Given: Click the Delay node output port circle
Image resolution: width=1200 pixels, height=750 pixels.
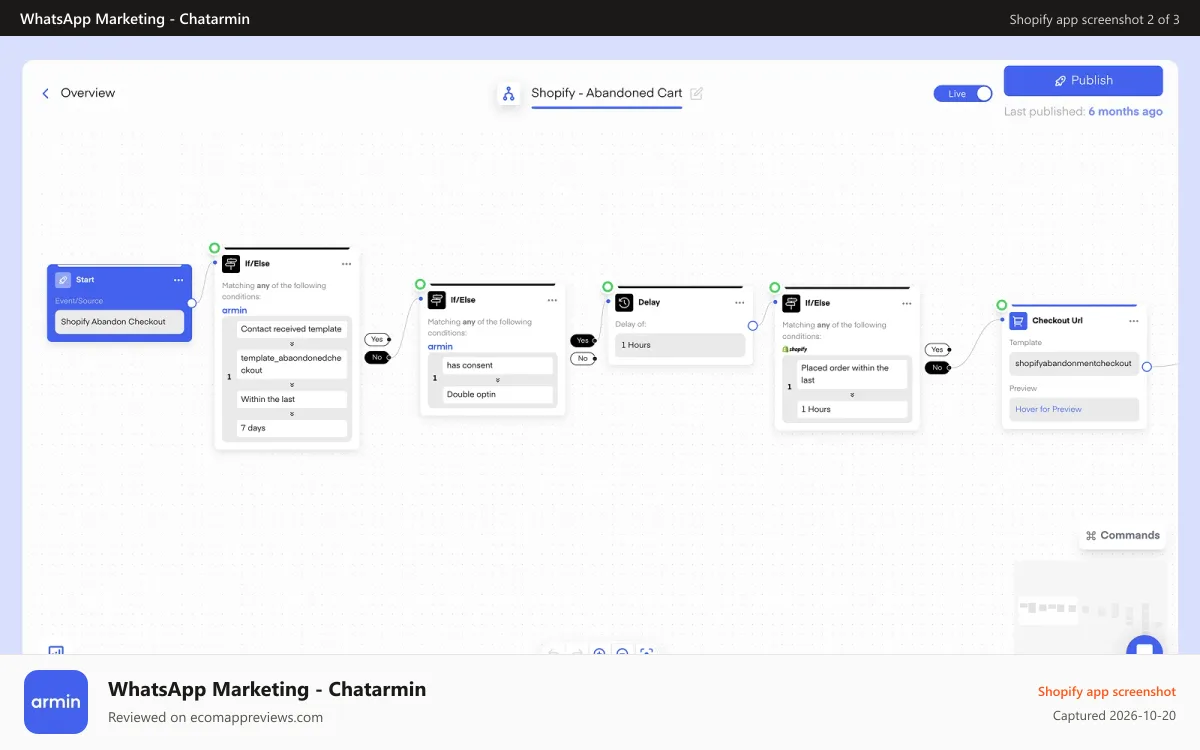Looking at the screenshot, I should [x=752, y=325].
